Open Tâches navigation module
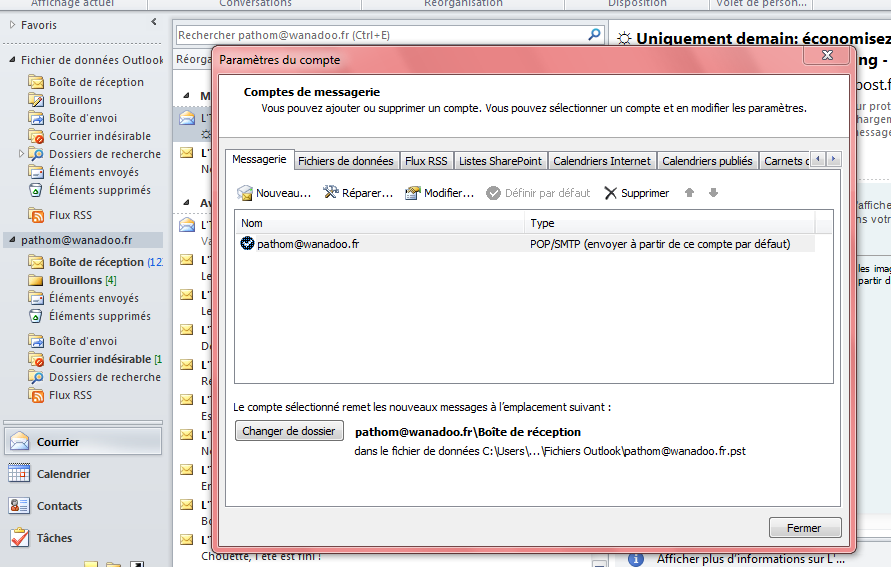 click(x=83, y=537)
